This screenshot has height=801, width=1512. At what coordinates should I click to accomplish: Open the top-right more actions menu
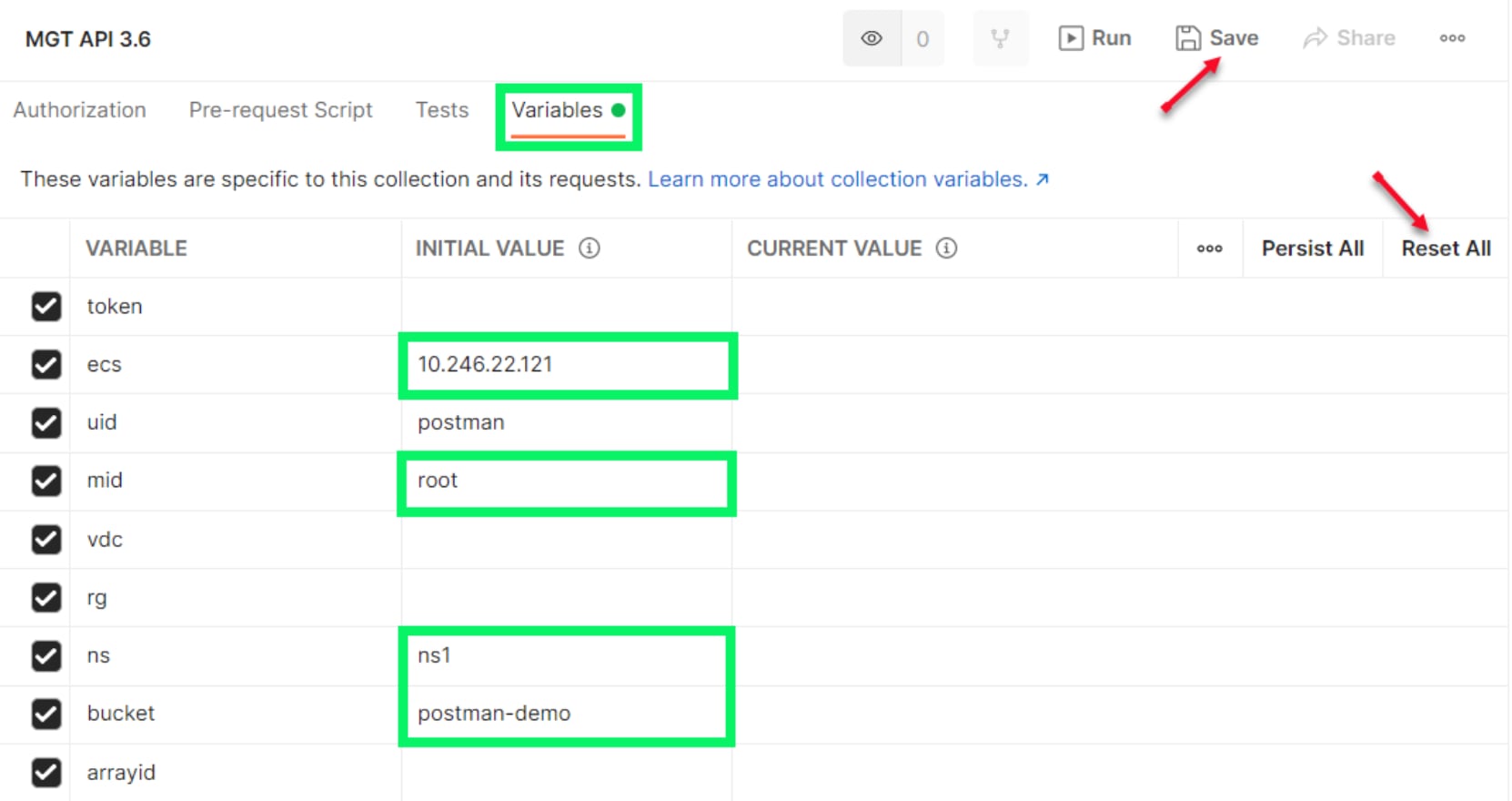pos(1452,38)
